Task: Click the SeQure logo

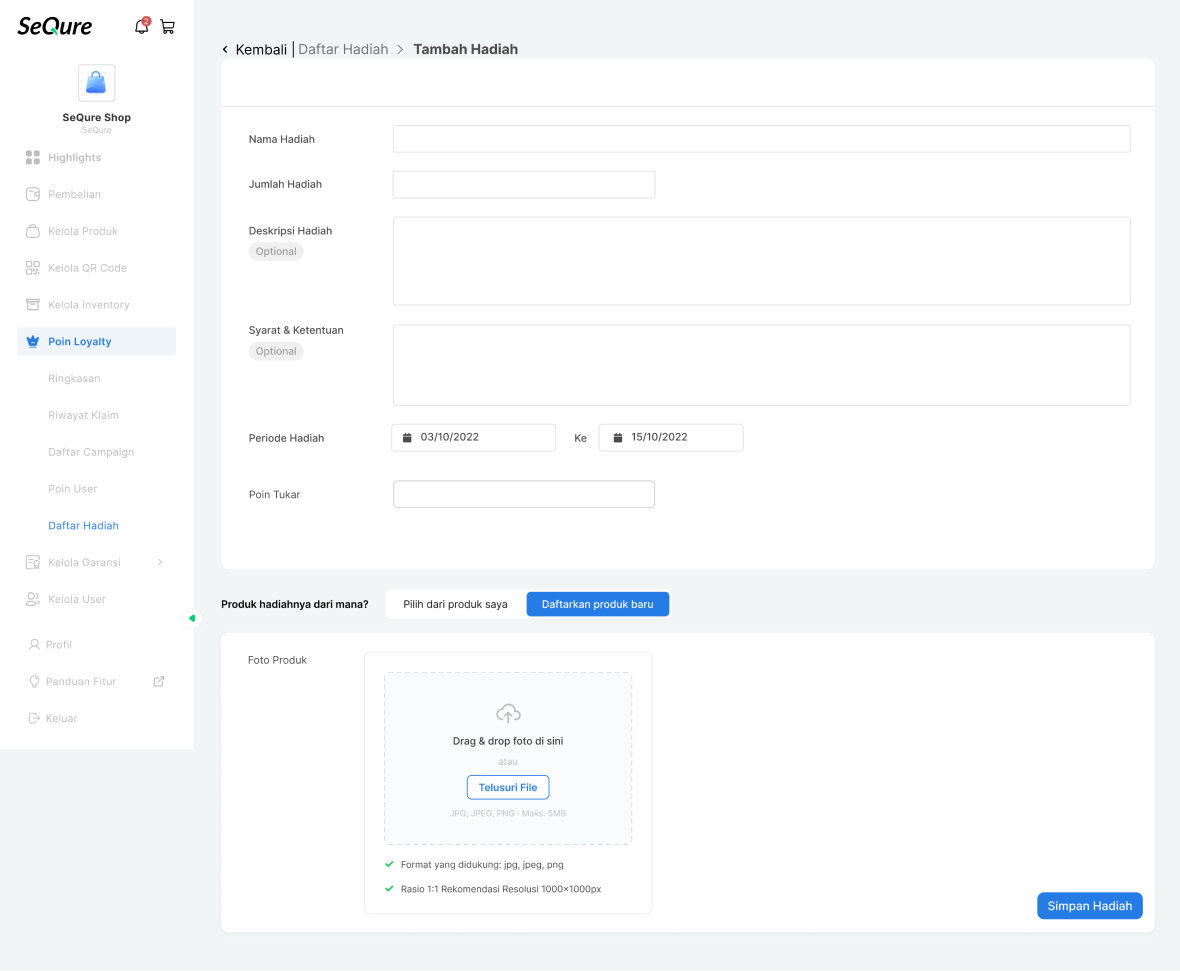Action: pyautogui.click(x=55, y=26)
